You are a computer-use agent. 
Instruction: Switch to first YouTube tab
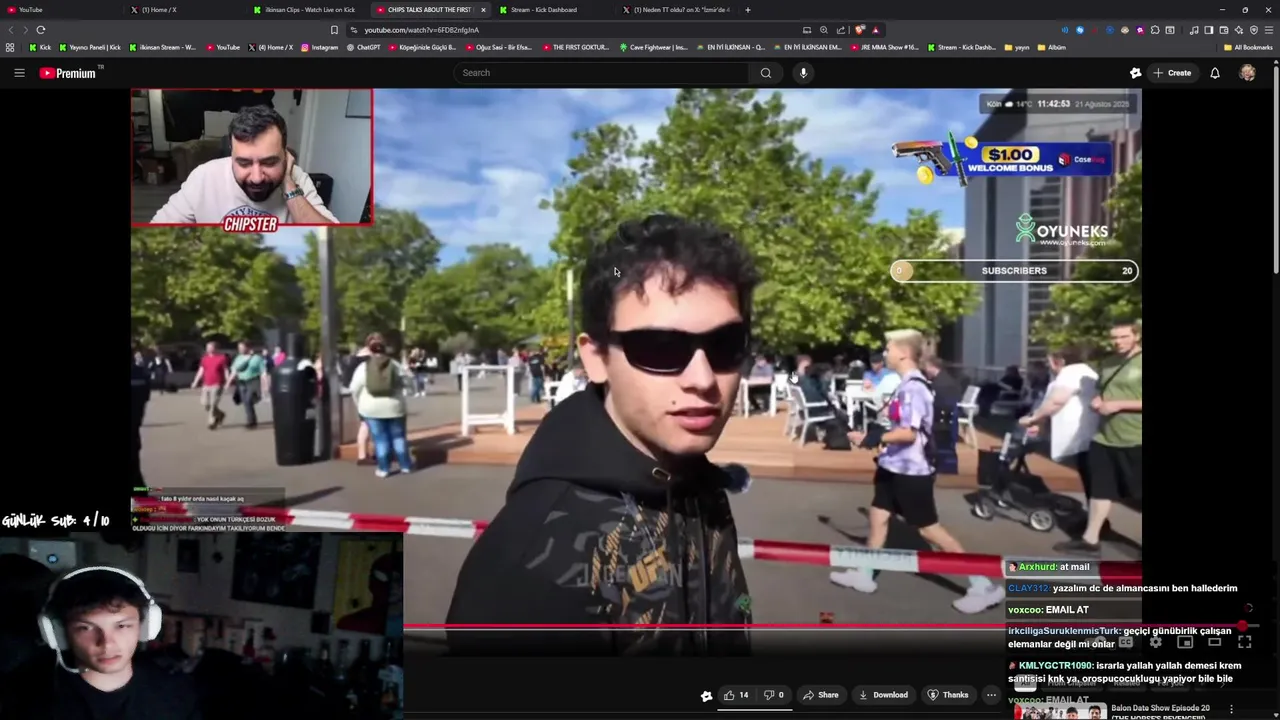60,10
